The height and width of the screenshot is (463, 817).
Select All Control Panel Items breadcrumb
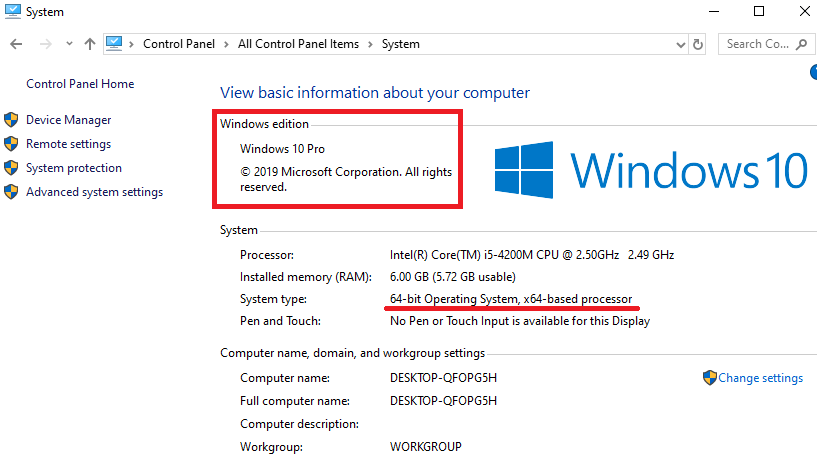click(x=299, y=44)
